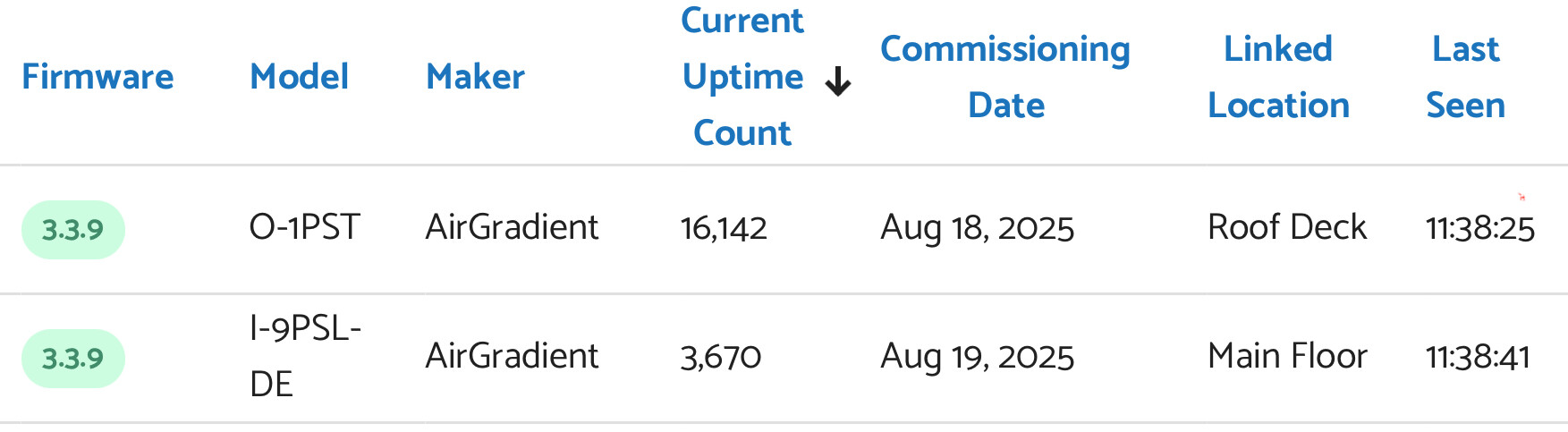The width and height of the screenshot is (1568, 432).
Task: Click the descending sort arrow icon
Action: [837, 81]
